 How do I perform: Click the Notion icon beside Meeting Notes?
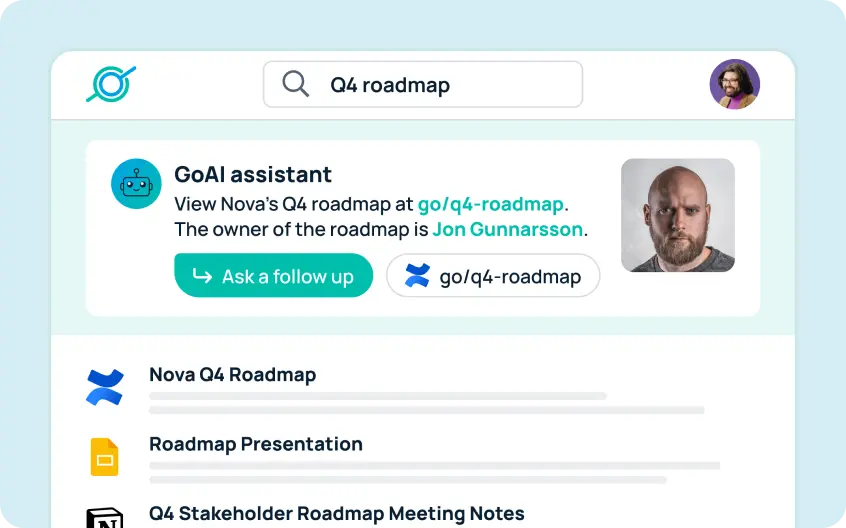coord(105,518)
